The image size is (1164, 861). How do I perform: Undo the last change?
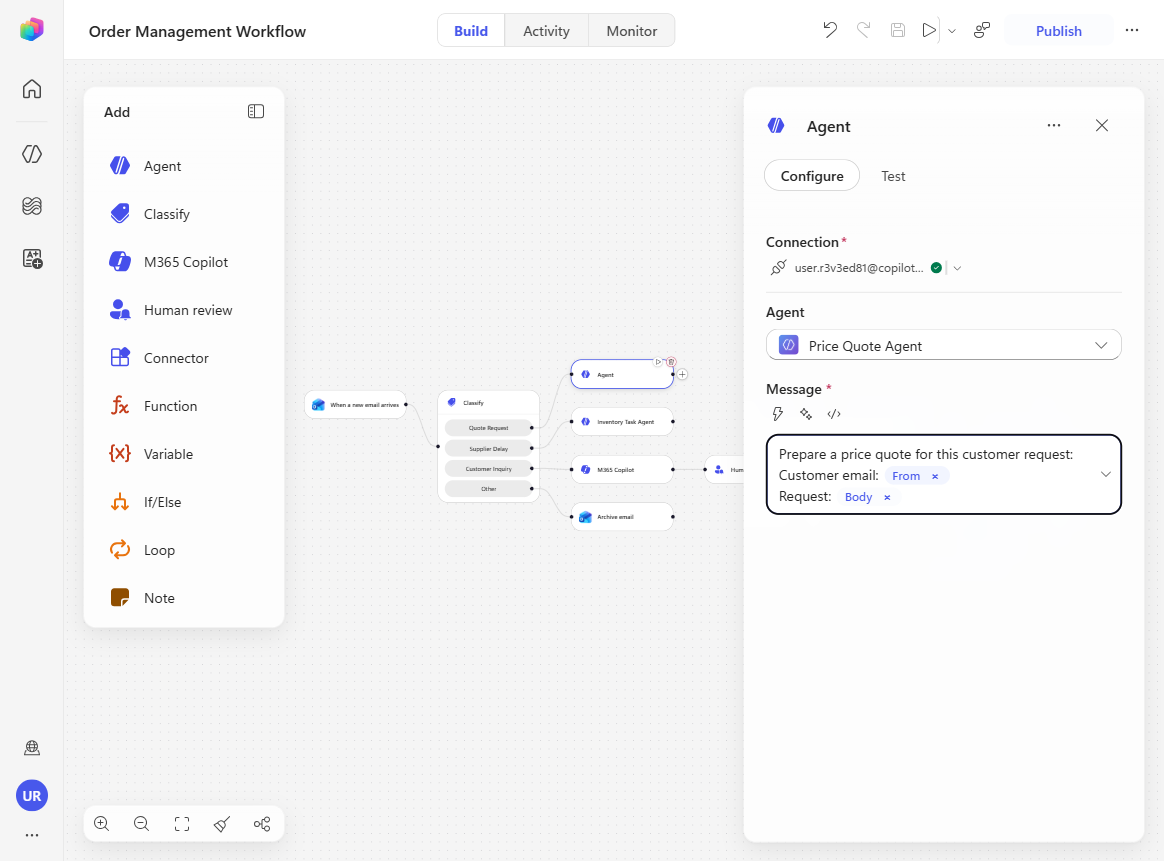point(830,30)
